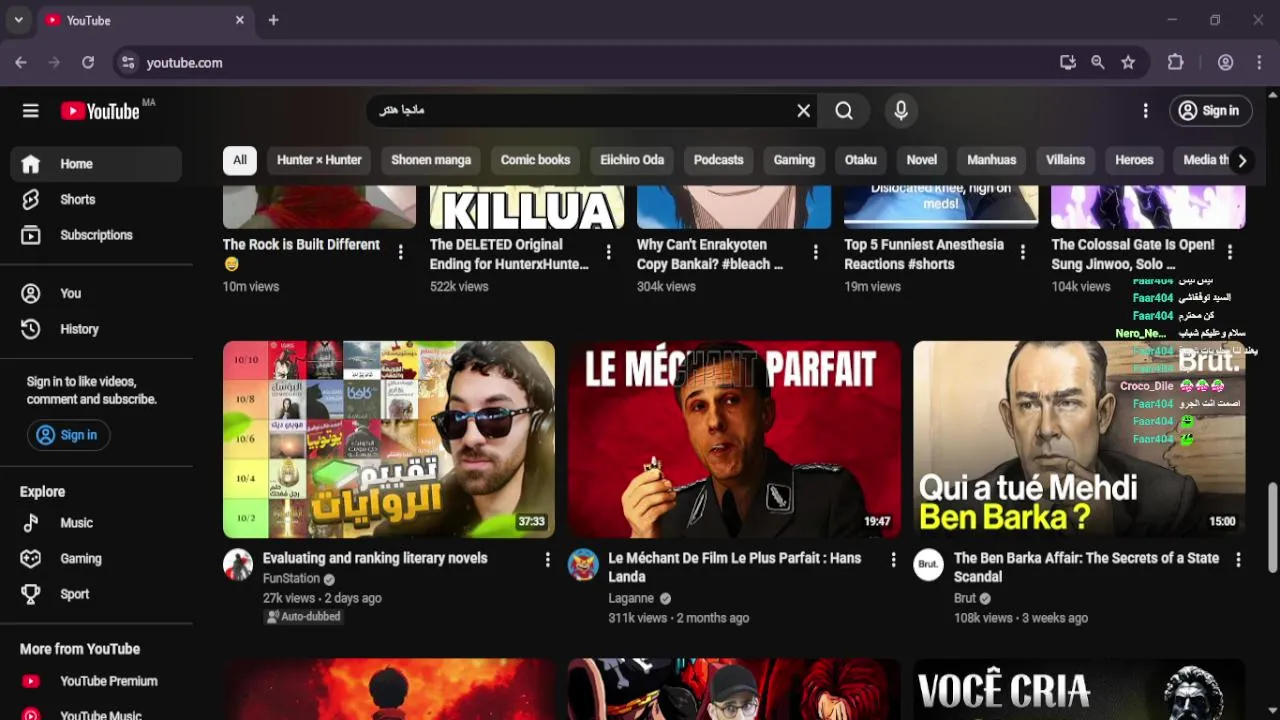1280x720 pixels.
Task: Select the Podcasts chip
Action: coord(719,160)
